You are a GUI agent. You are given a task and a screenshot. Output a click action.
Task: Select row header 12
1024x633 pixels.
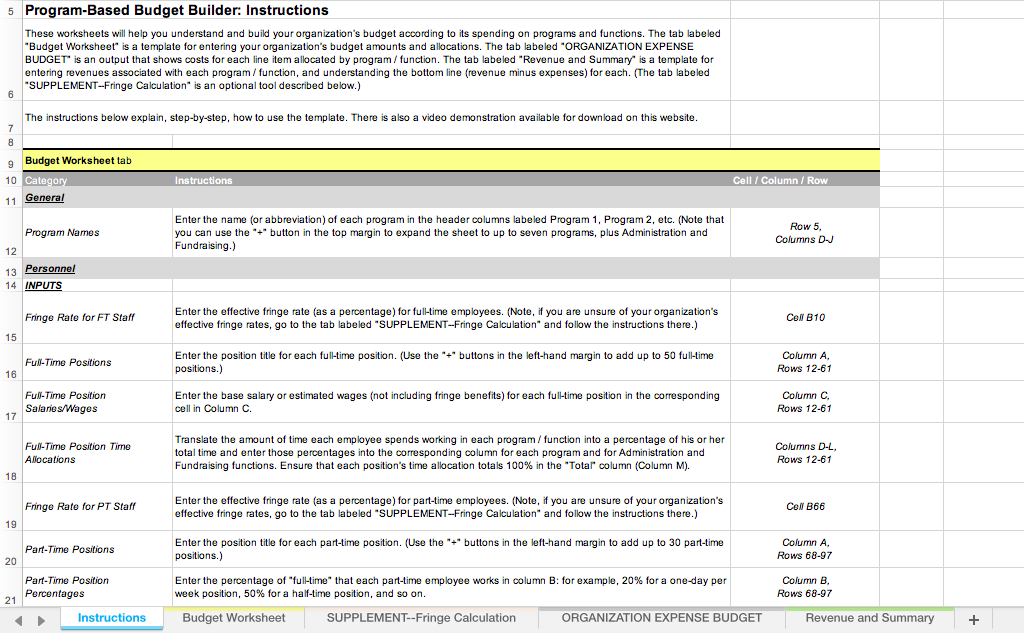click(x=10, y=251)
